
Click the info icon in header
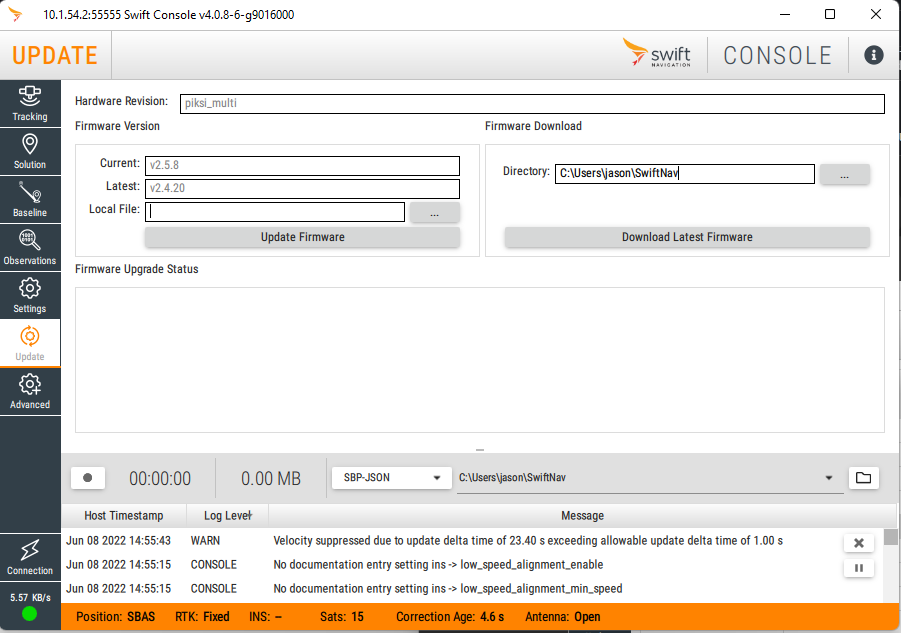[x=873, y=55]
